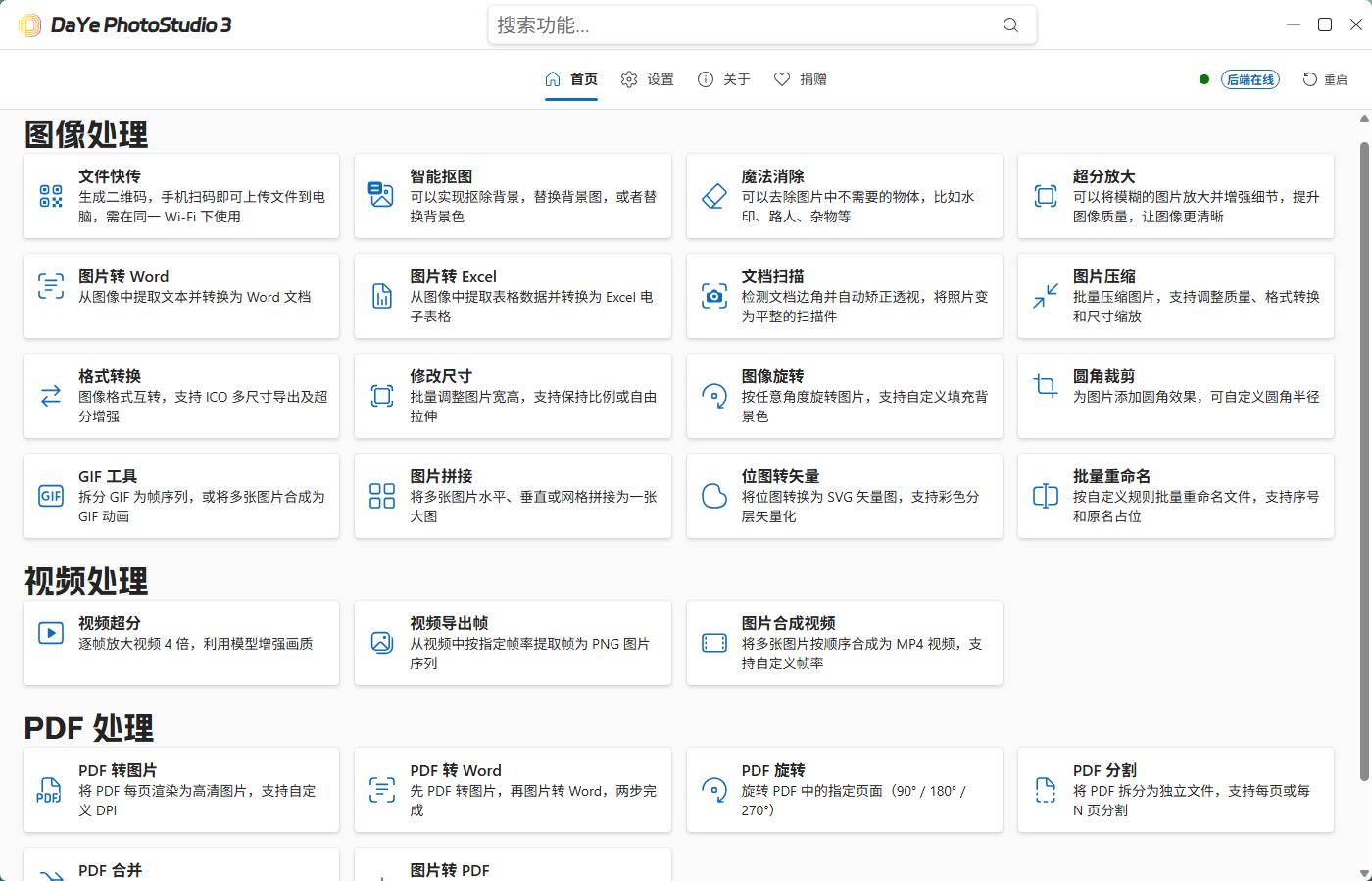Open the 文档扫描 card title

pos(772,276)
